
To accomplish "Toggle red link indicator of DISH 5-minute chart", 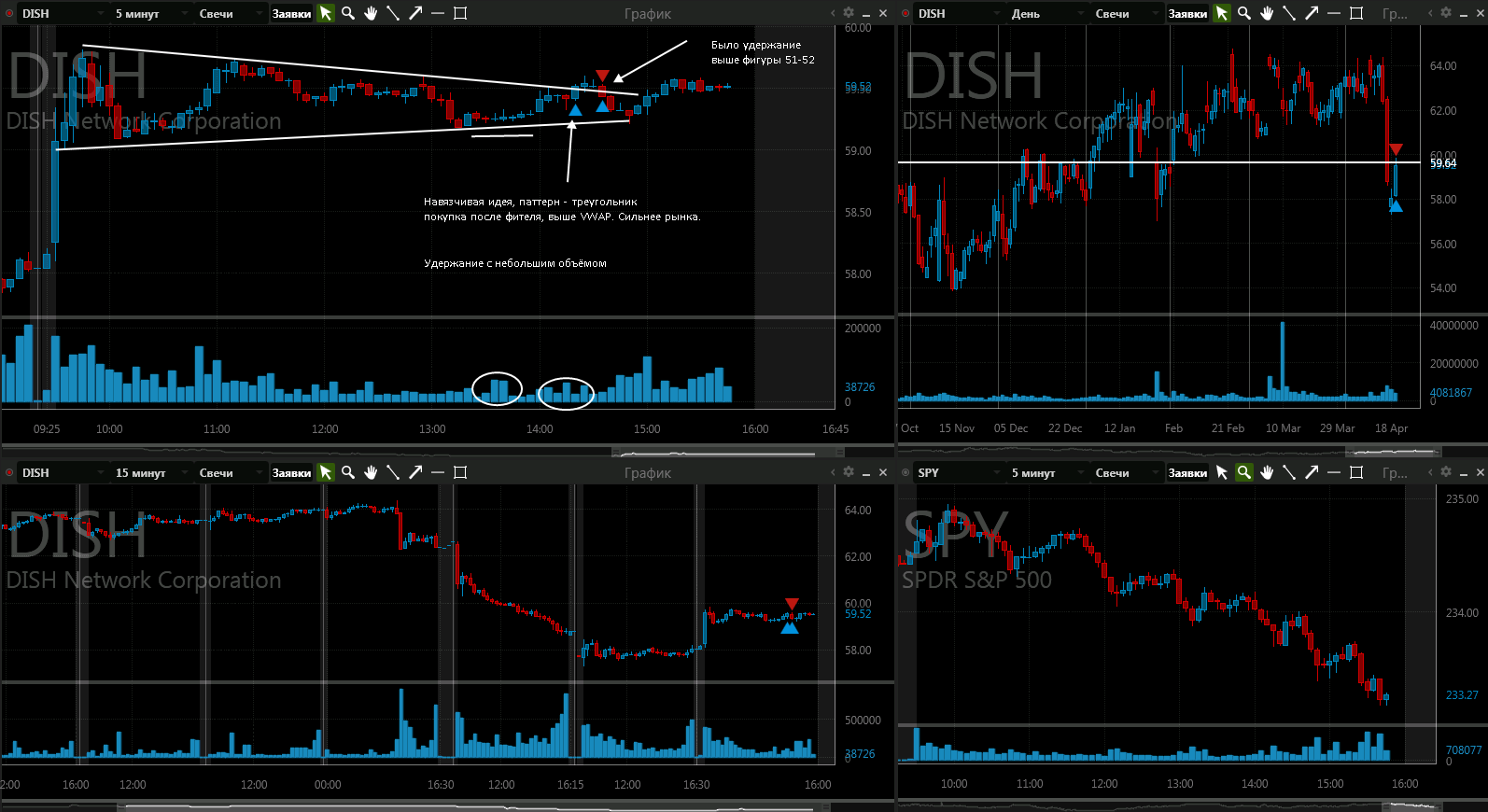I will pos(9,13).
